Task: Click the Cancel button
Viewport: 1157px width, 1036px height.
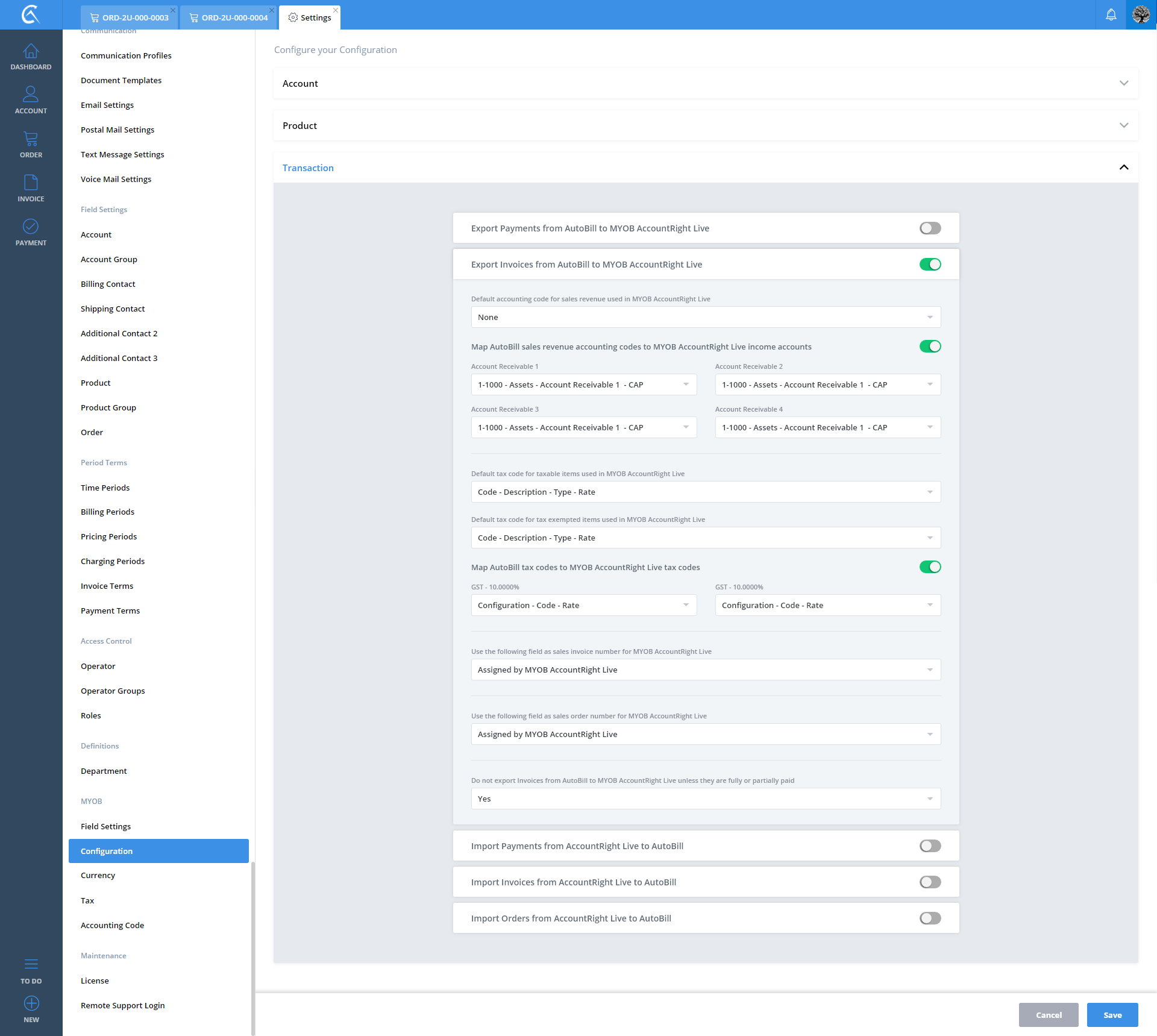Action: coord(1048,1015)
